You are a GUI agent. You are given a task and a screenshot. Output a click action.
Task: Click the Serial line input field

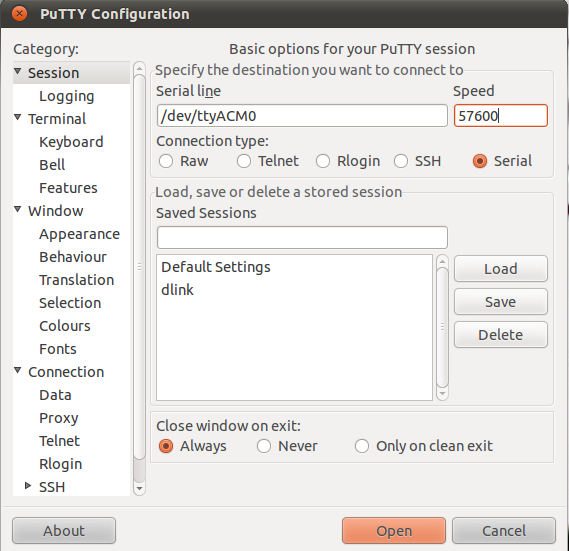[302, 116]
